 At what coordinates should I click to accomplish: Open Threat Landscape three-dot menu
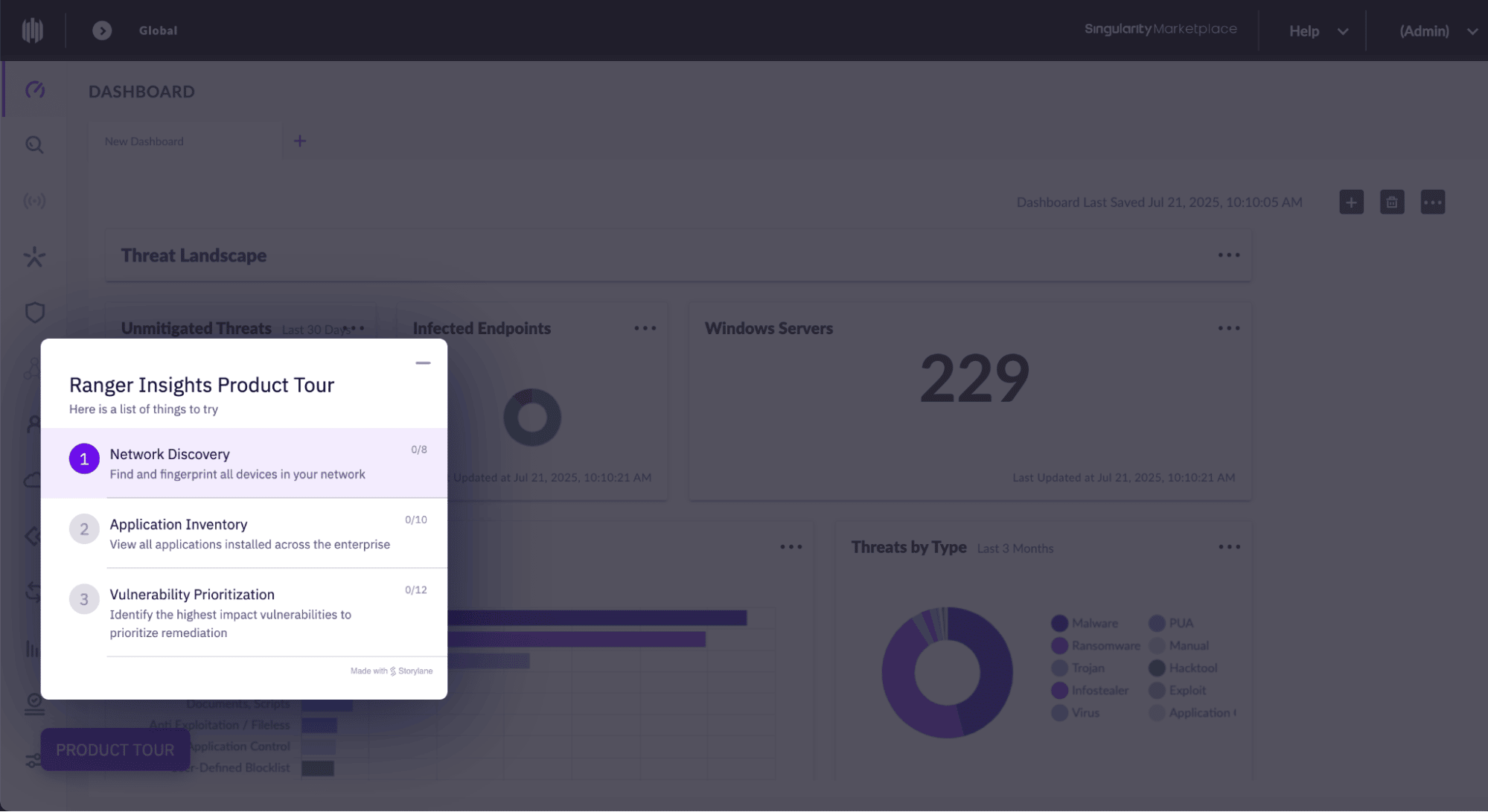(x=1228, y=255)
